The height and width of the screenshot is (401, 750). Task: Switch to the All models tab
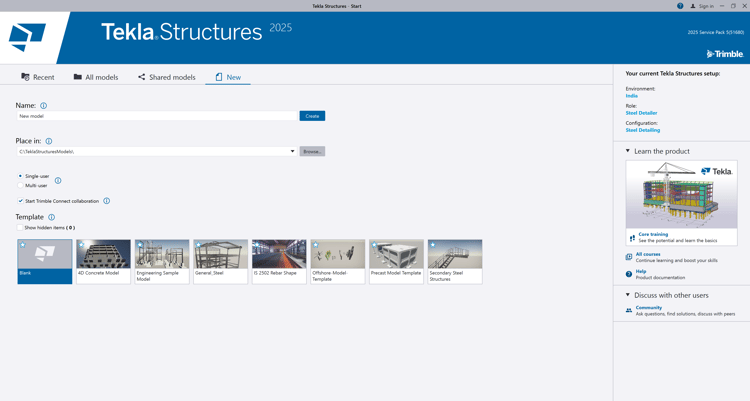(96, 77)
